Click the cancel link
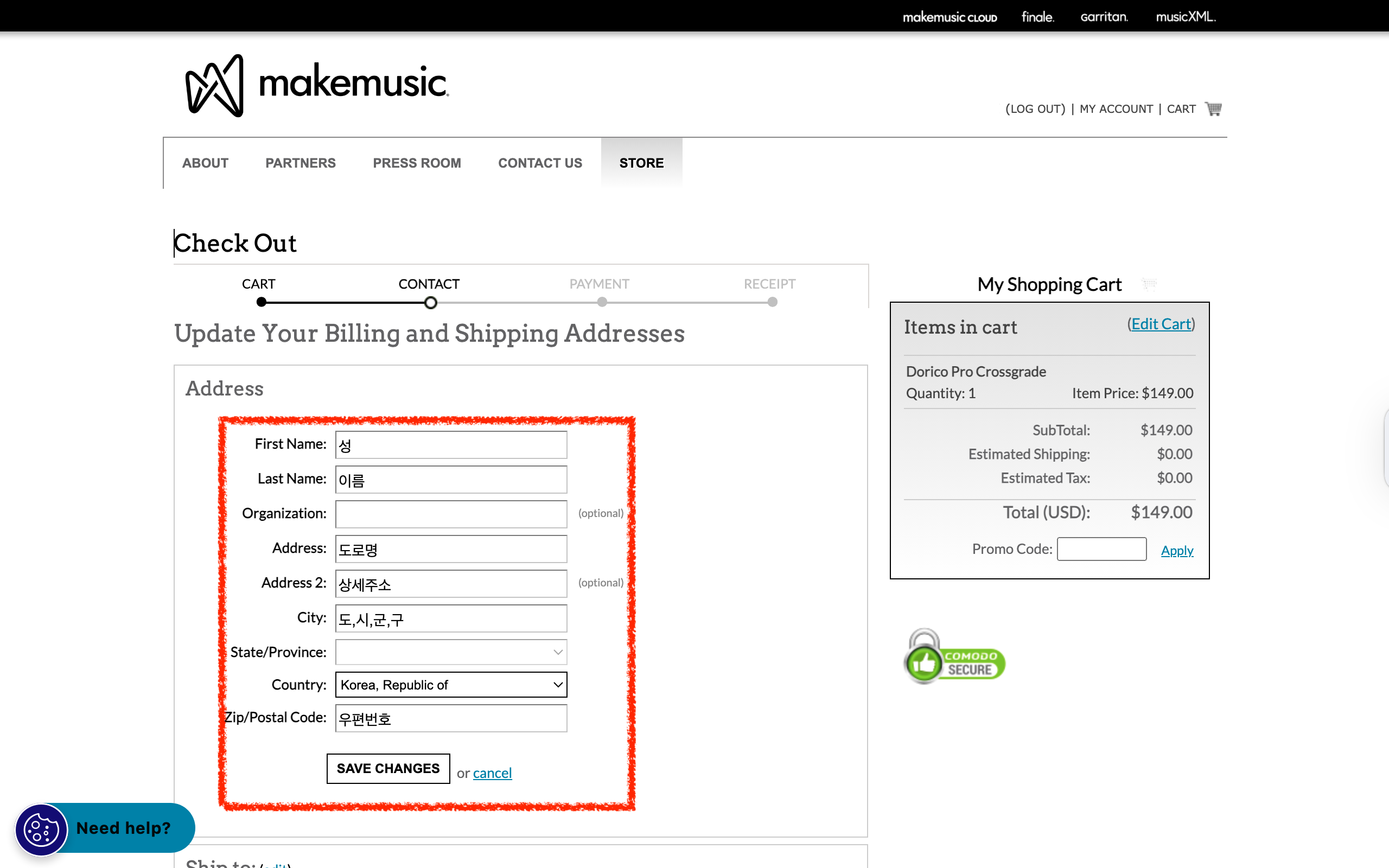Image resolution: width=1389 pixels, height=868 pixels. (x=492, y=773)
